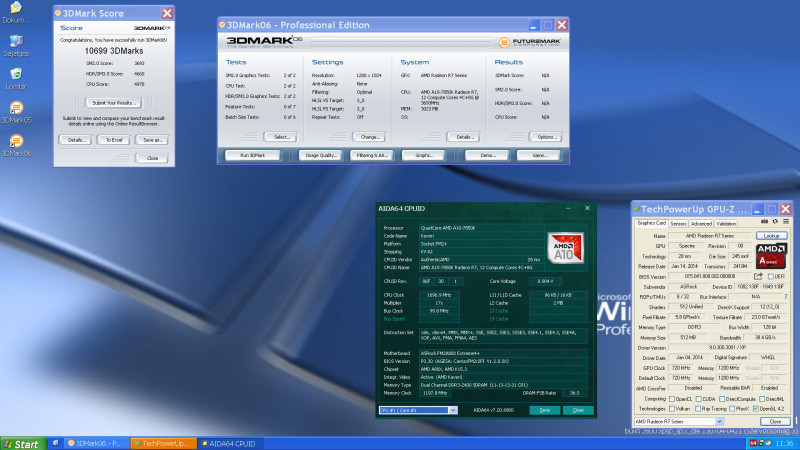
Task: Toggle the DirectCompute checkbox
Action: click(722, 399)
